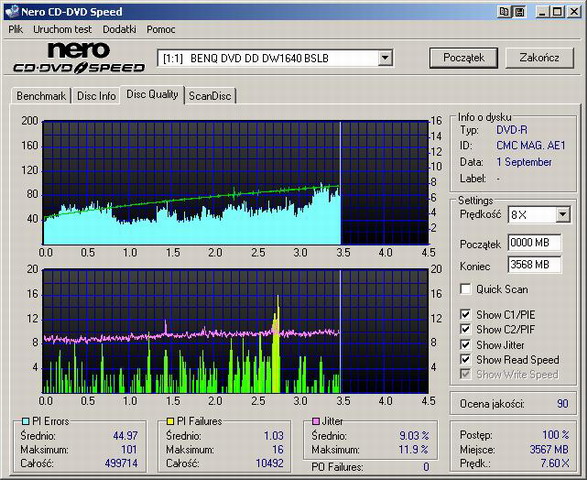Switch to the ScanDisc tab
This screenshot has width=587, height=480.
(x=210, y=96)
